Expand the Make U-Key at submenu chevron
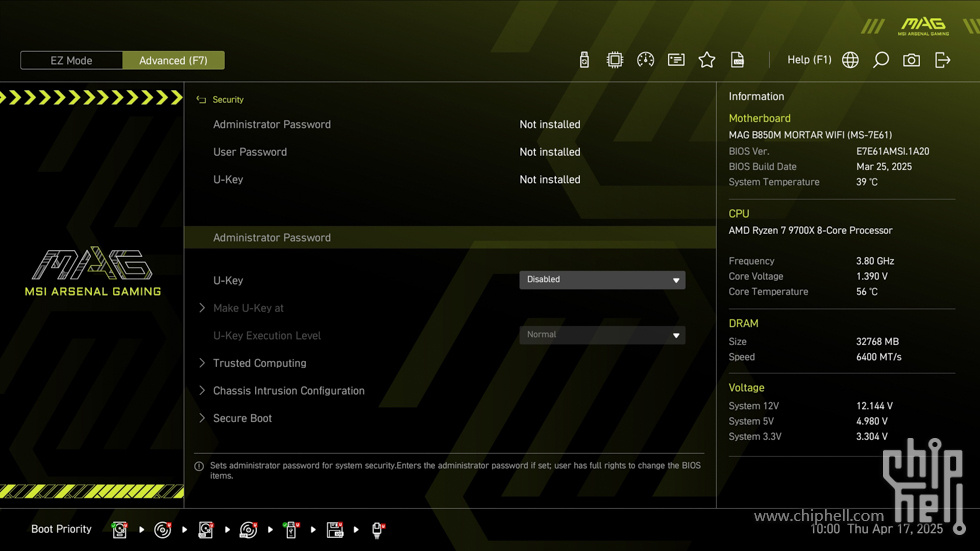Image resolution: width=980 pixels, height=551 pixels. [x=202, y=308]
